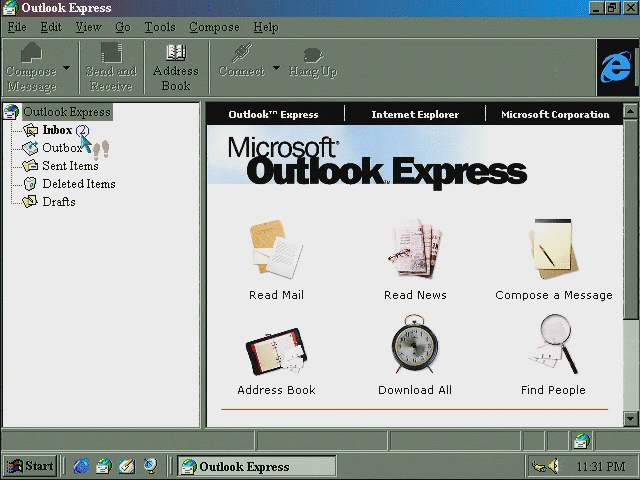The height and width of the screenshot is (480, 640).
Task: Click Outlook Express taskbar button
Action: point(257,466)
